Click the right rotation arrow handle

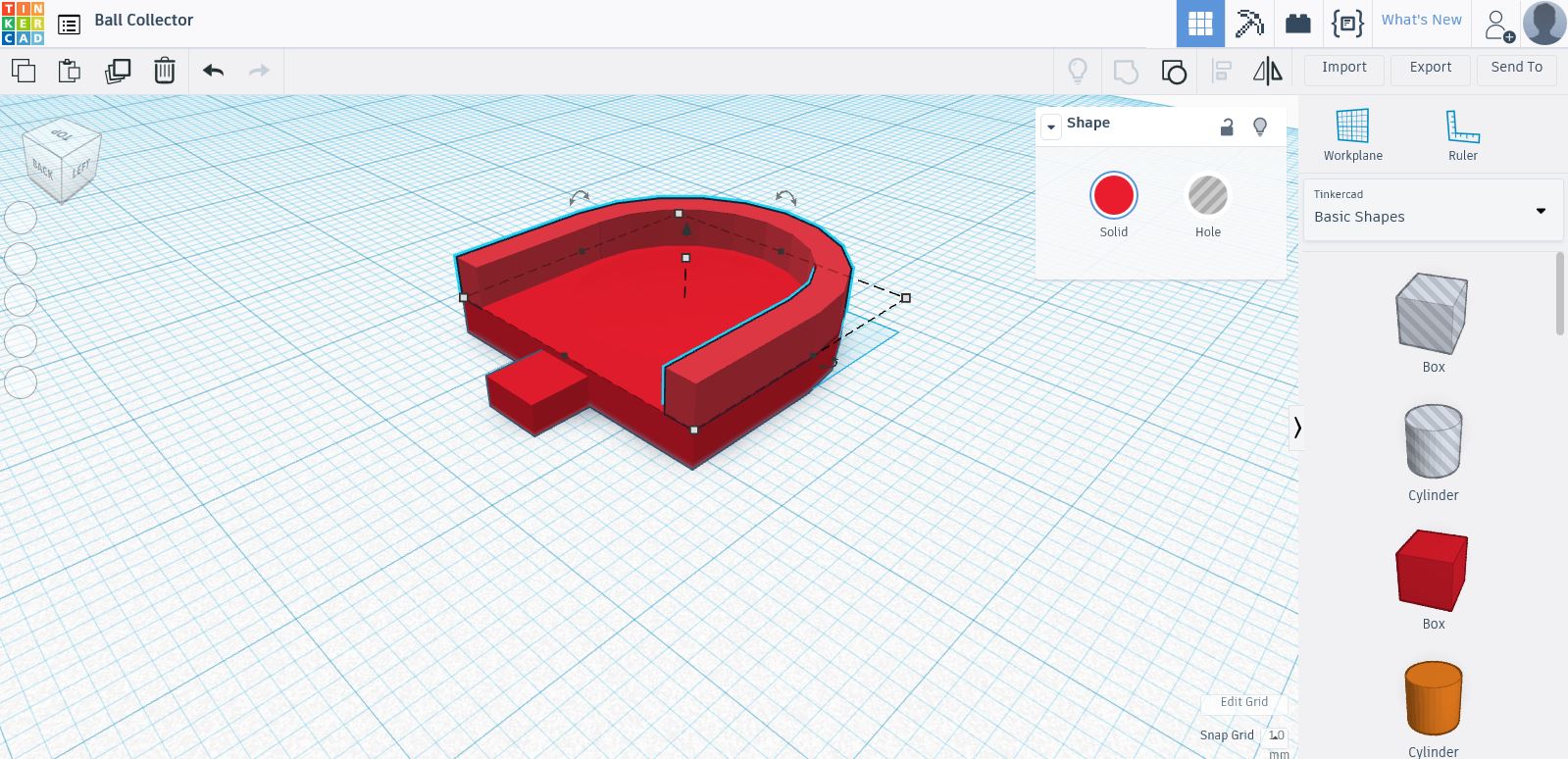click(785, 198)
